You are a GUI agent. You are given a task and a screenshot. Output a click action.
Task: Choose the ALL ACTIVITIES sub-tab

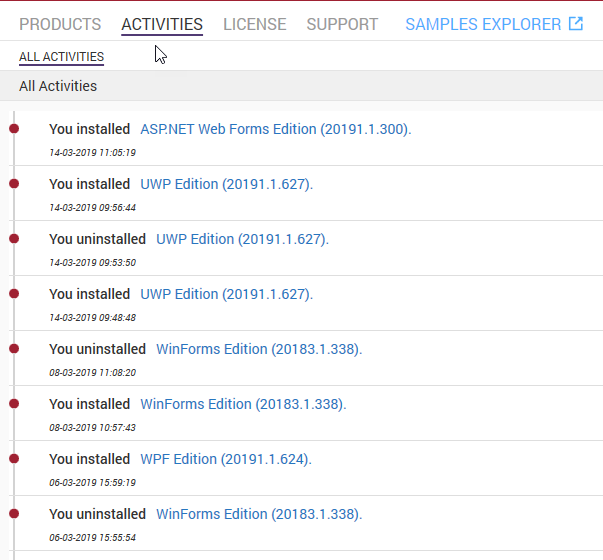[62, 57]
